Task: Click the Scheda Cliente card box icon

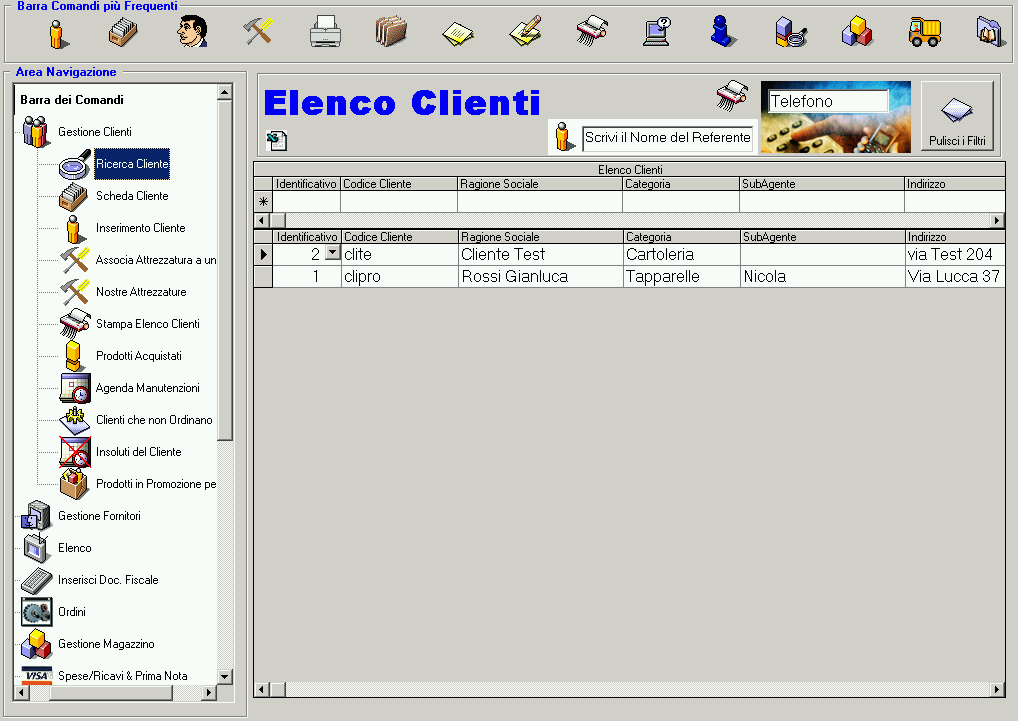Action: point(73,196)
